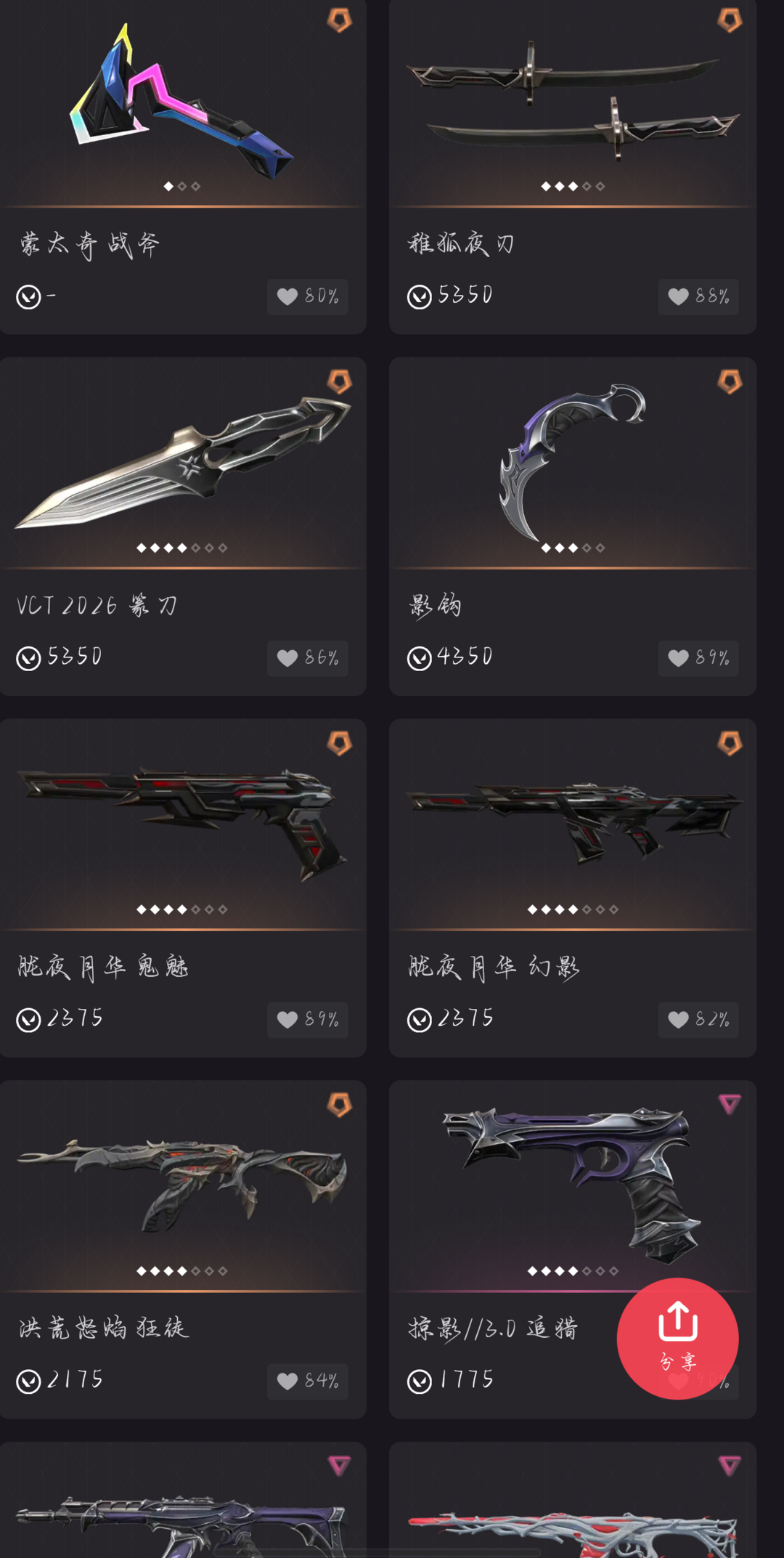Image resolution: width=784 pixels, height=1558 pixels.
Task: Like the 雅狐夜刃 skin heart 88%
Action: (678, 296)
